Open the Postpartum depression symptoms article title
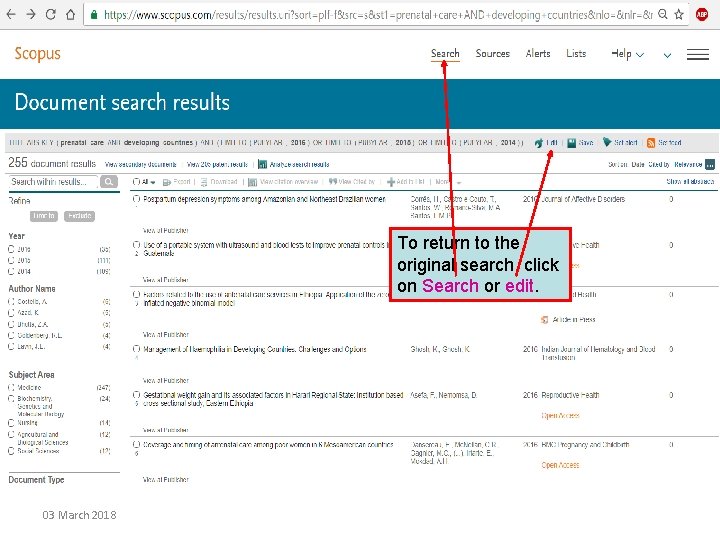The height and width of the screenshot is (540, 720). coord(264,199)
